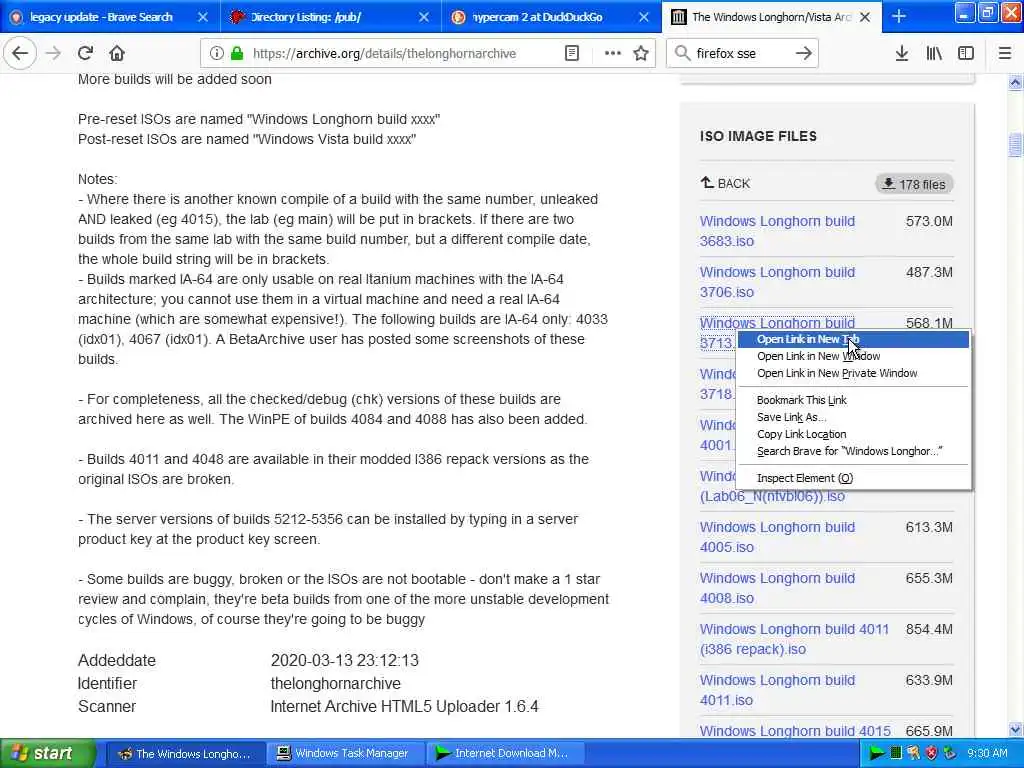Close the Windows Longhorn/Vista Archive tab
Image resolution: width=1024 pixels, height=768 pixels.
click(x=865, y=17)
